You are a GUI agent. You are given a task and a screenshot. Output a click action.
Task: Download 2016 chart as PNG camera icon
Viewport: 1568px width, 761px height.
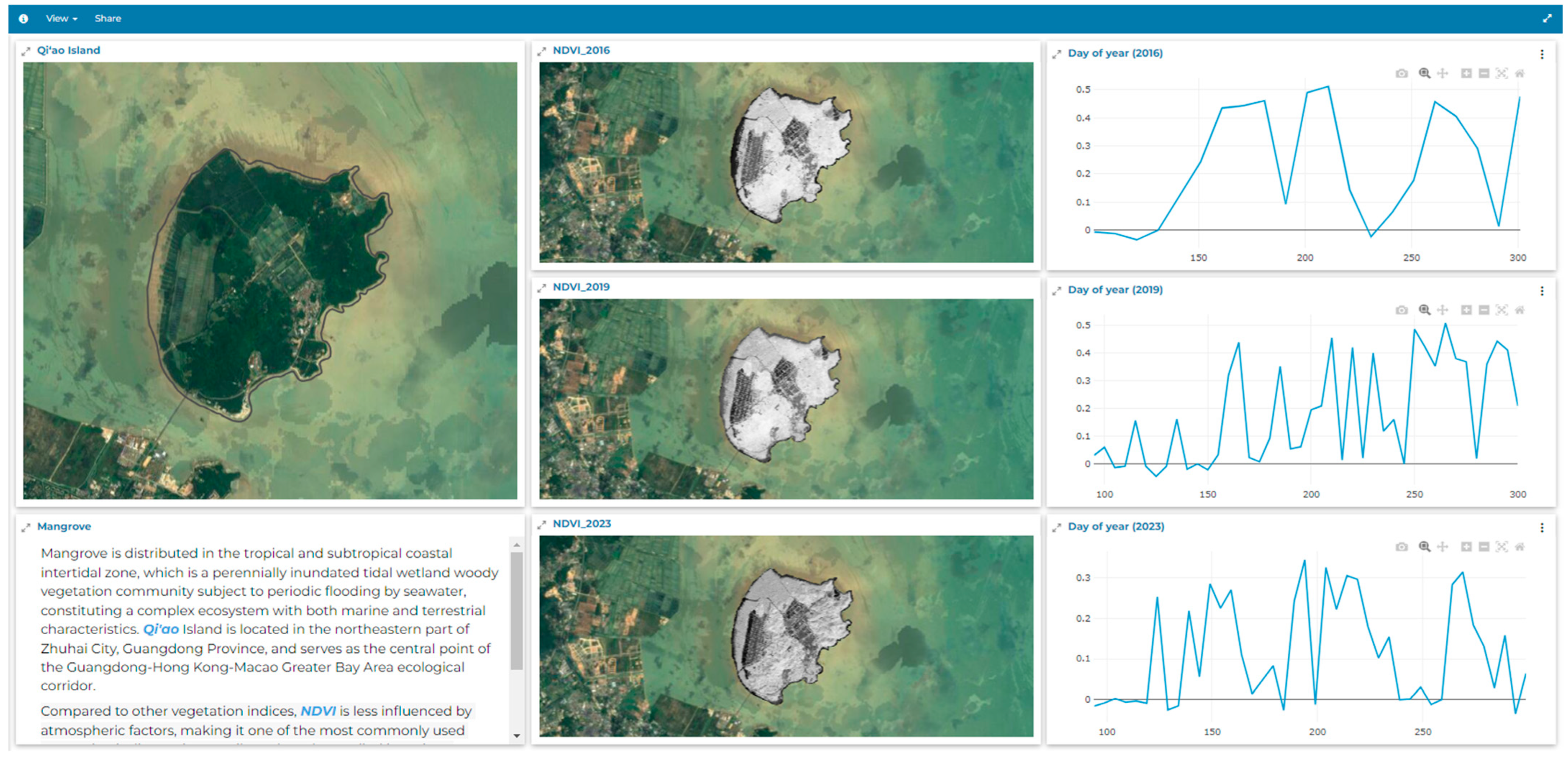tap(1401, 74)
